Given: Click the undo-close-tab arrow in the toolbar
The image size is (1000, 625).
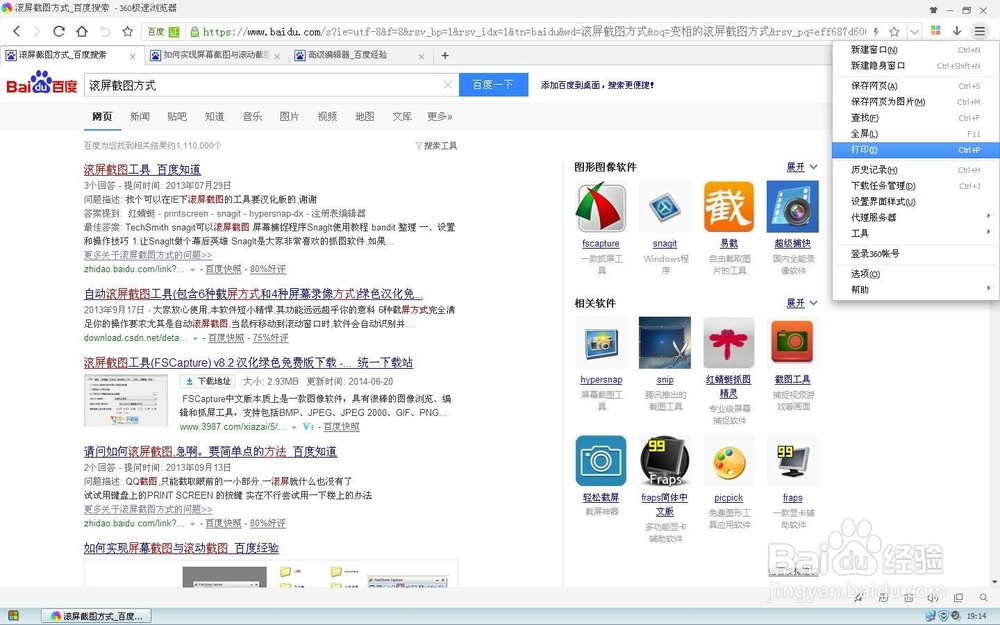Looking at the screenshot, I should (x=105, y=31).
